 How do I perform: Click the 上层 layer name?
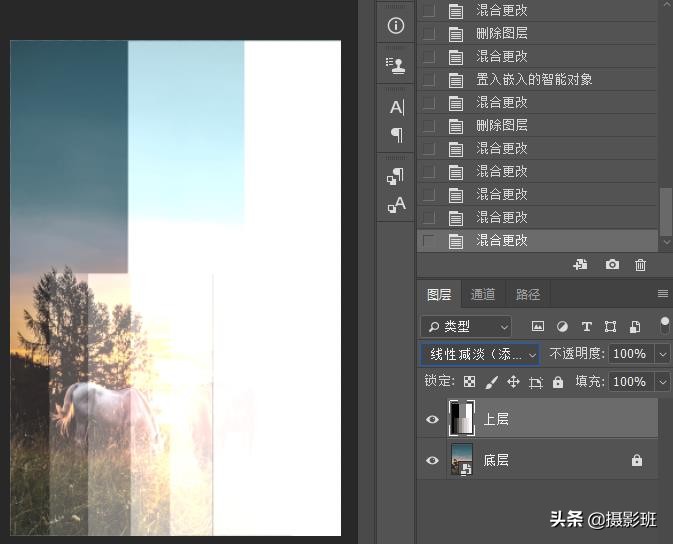496,419
